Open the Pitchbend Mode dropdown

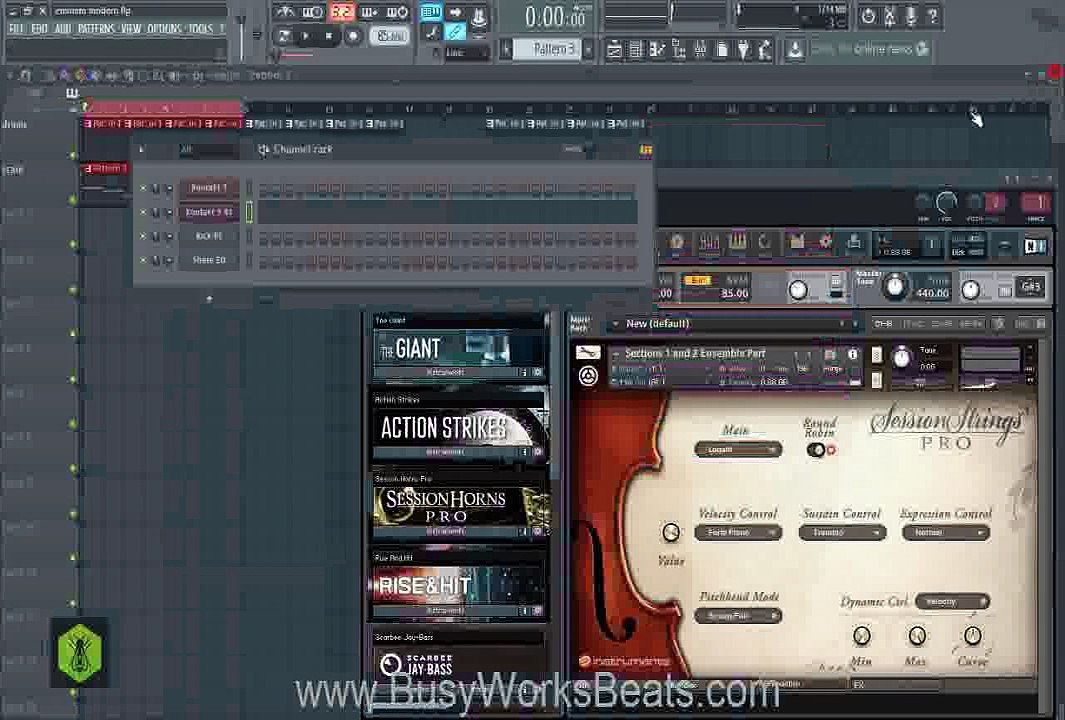[738, 616]
